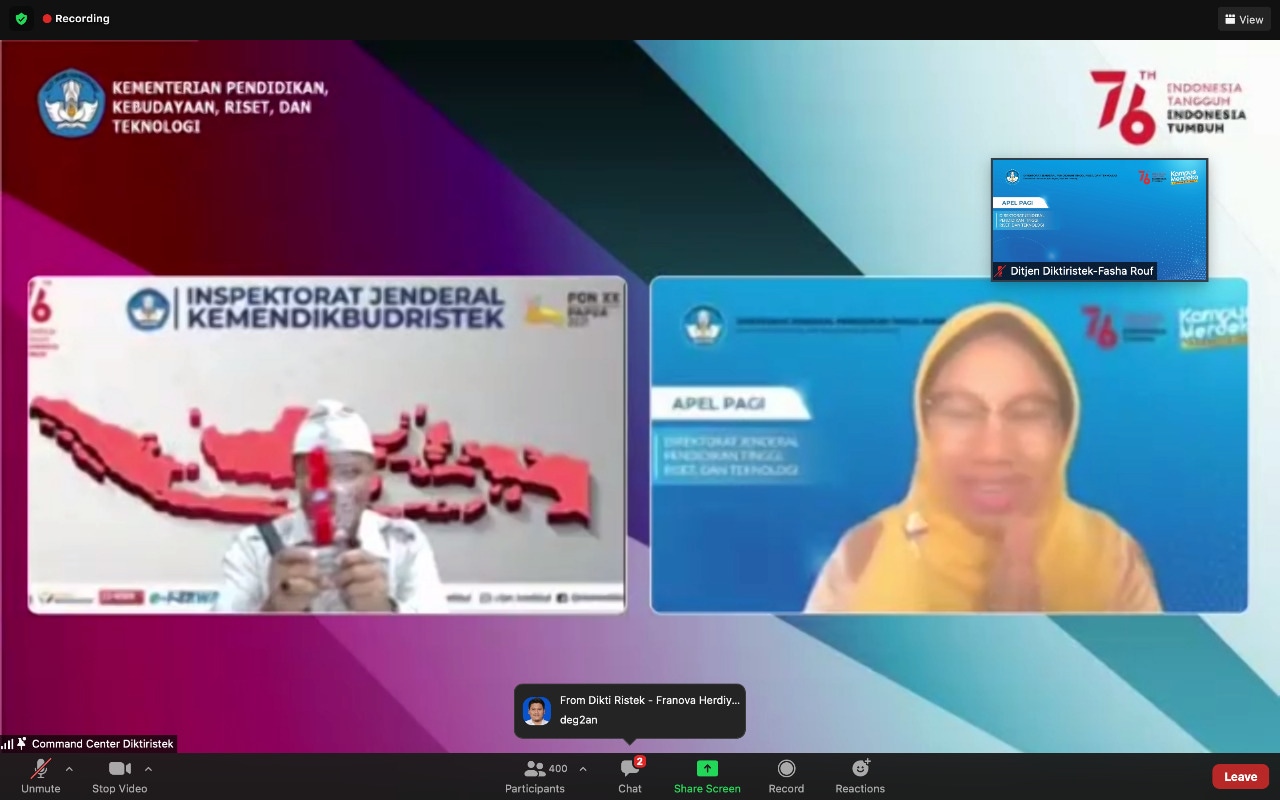This screenshot has height=800, width=1280.
Task: Click the green Share Screen icon
Action: (707, 768)
